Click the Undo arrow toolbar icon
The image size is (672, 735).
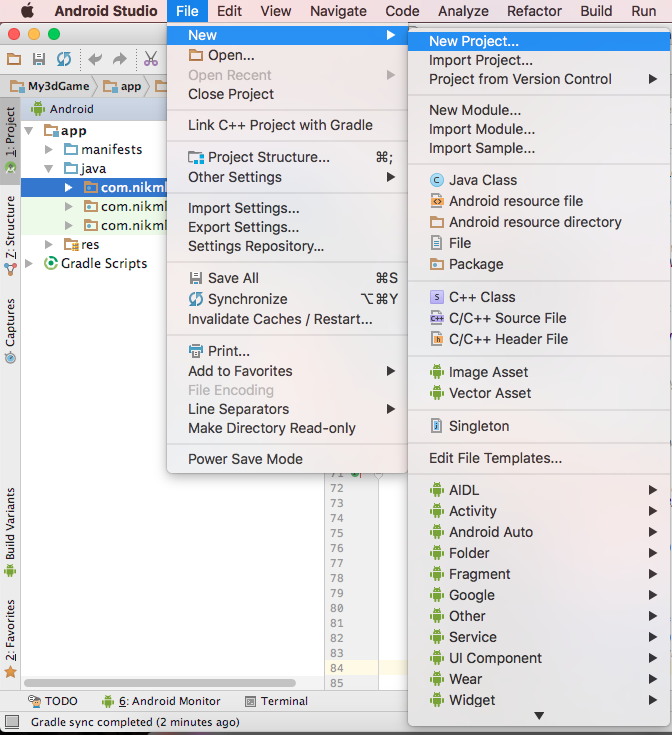95,59
